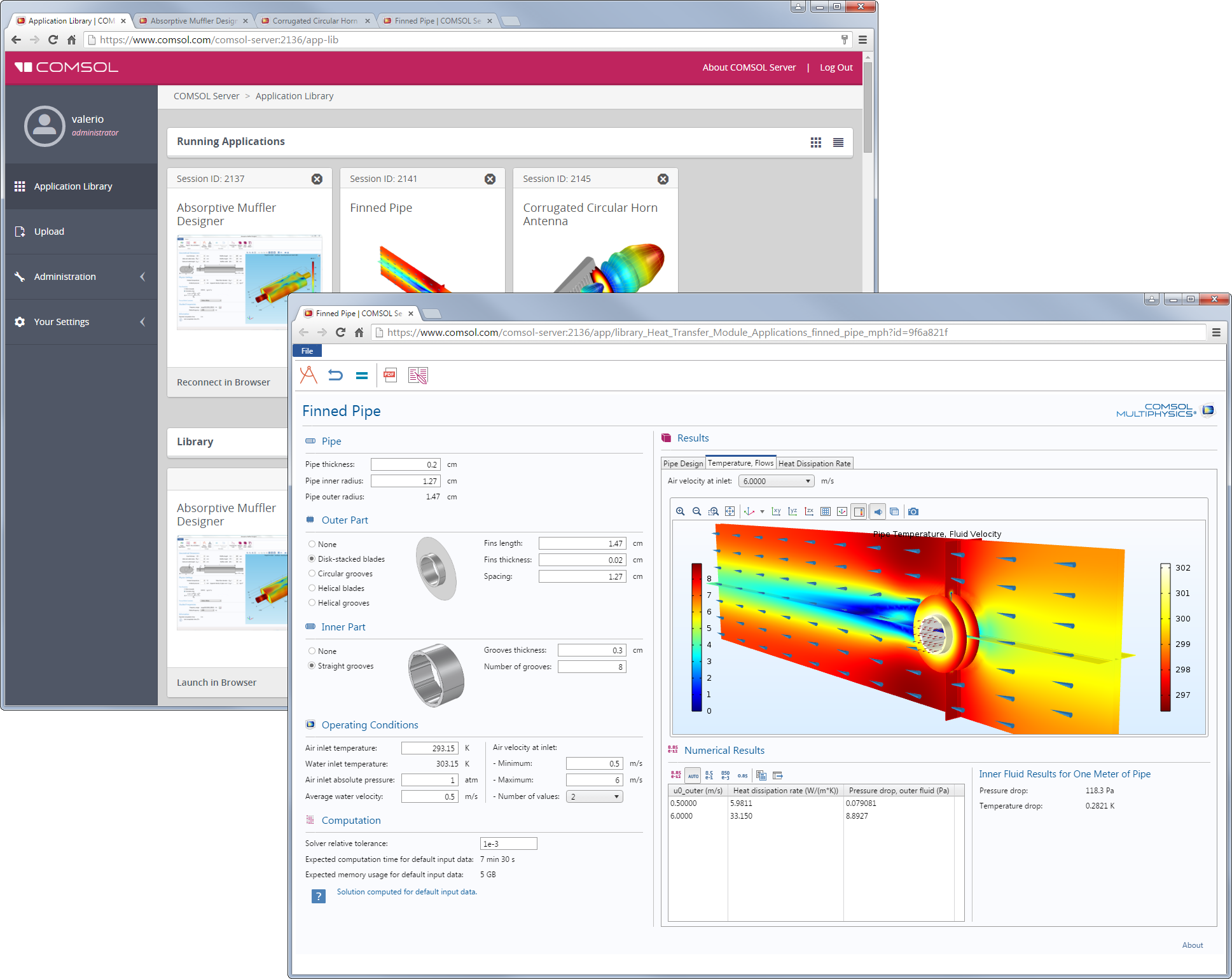Viewport: 1232px width, 979px height.
Task: Select scientific notation 8.5e-1 icon
Action: coord(709,775)
